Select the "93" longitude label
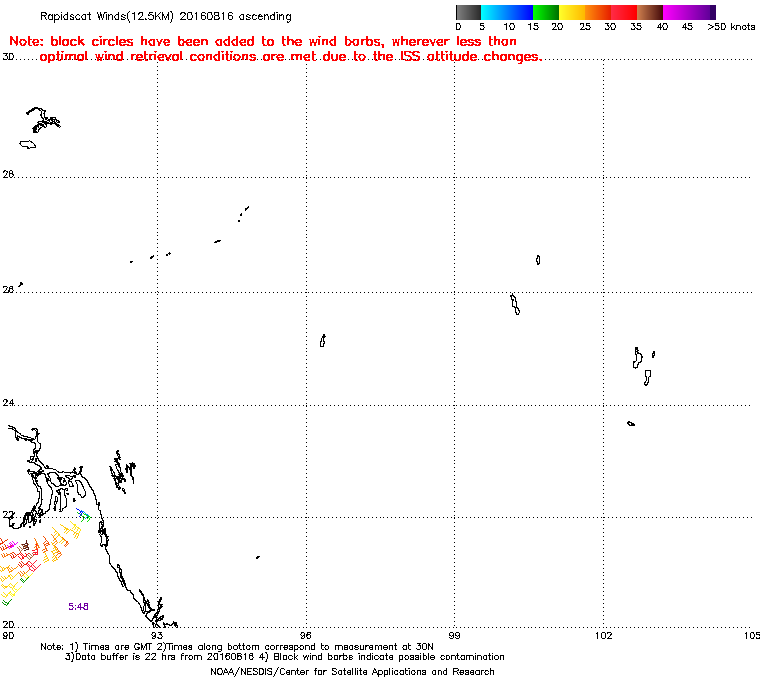 pos(157,635)
